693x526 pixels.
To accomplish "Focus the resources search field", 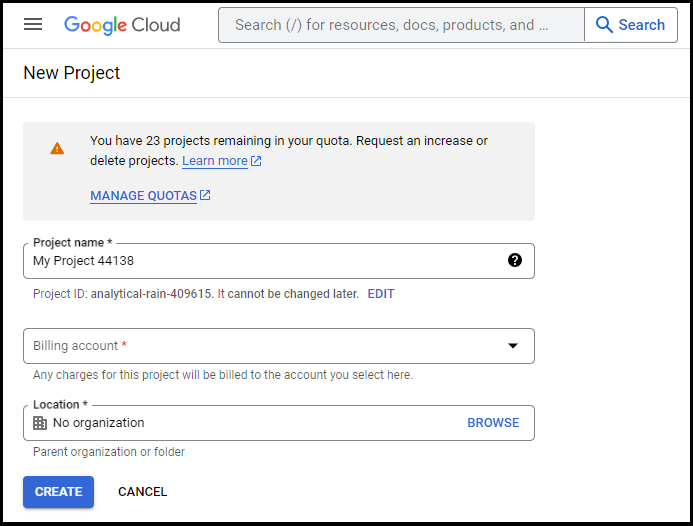I will pos(401,25).
